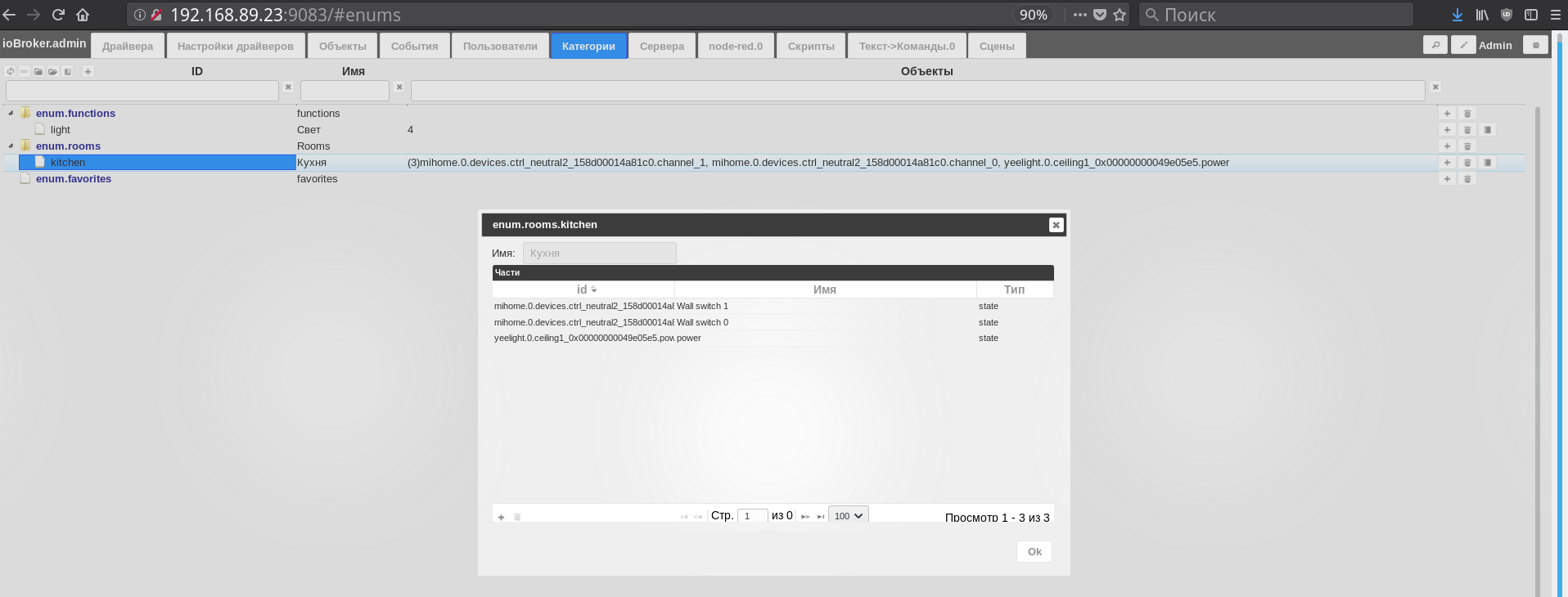
Task: Jump to the last page in the dialog pager
Action: [820, 517]
